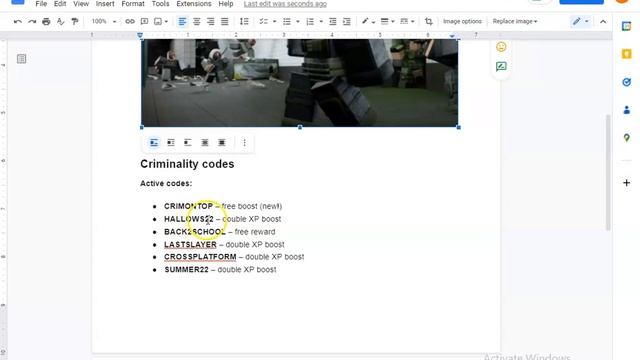Align text to the right
This screenshot has height=360, width=640.
[210, 21]
